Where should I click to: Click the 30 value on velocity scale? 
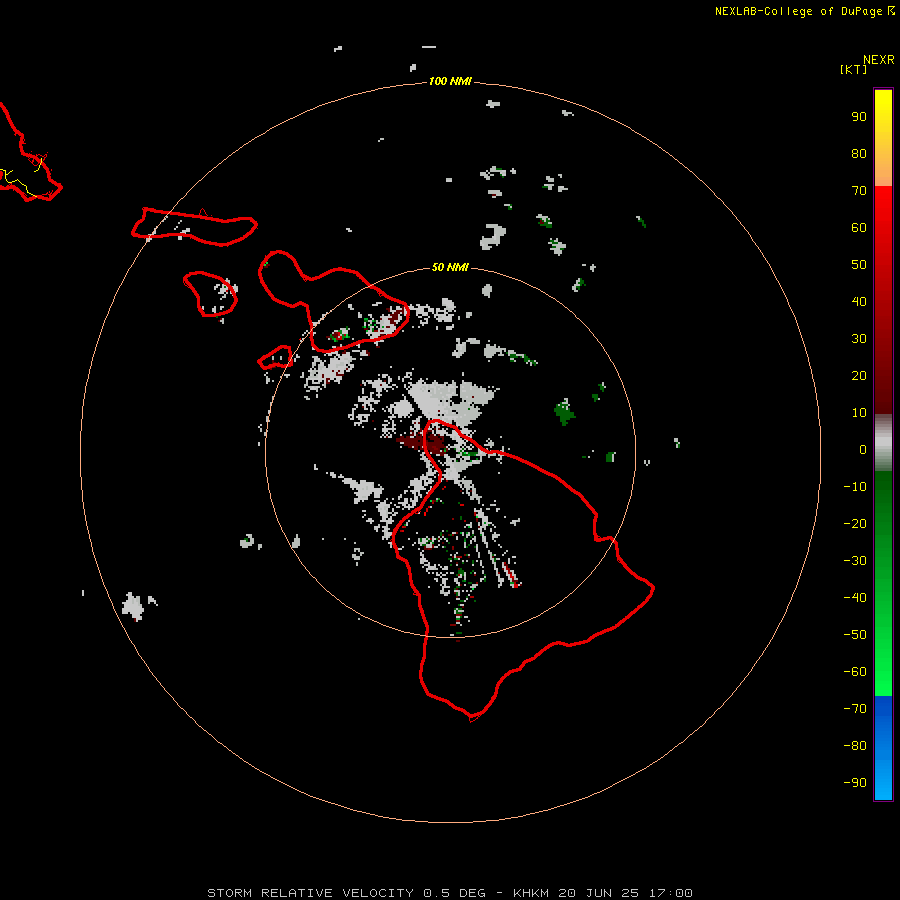coord(859,339)
